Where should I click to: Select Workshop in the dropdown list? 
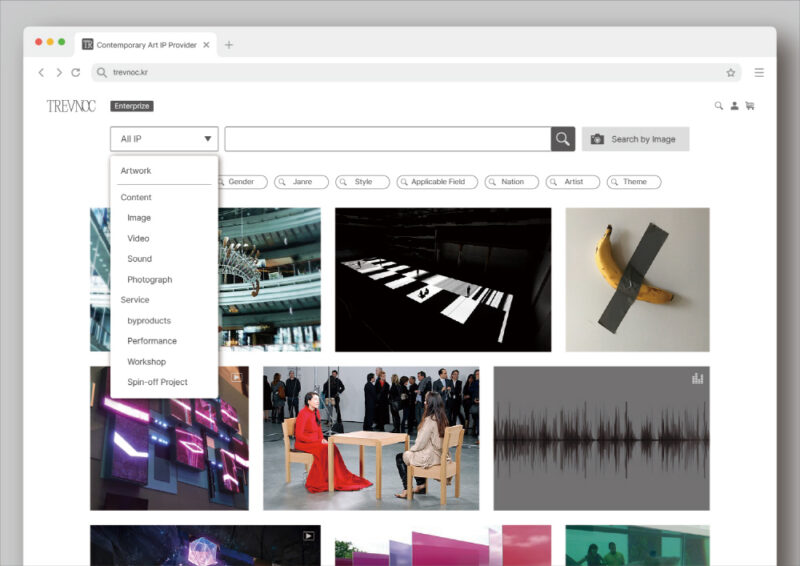tap(146, 361)
